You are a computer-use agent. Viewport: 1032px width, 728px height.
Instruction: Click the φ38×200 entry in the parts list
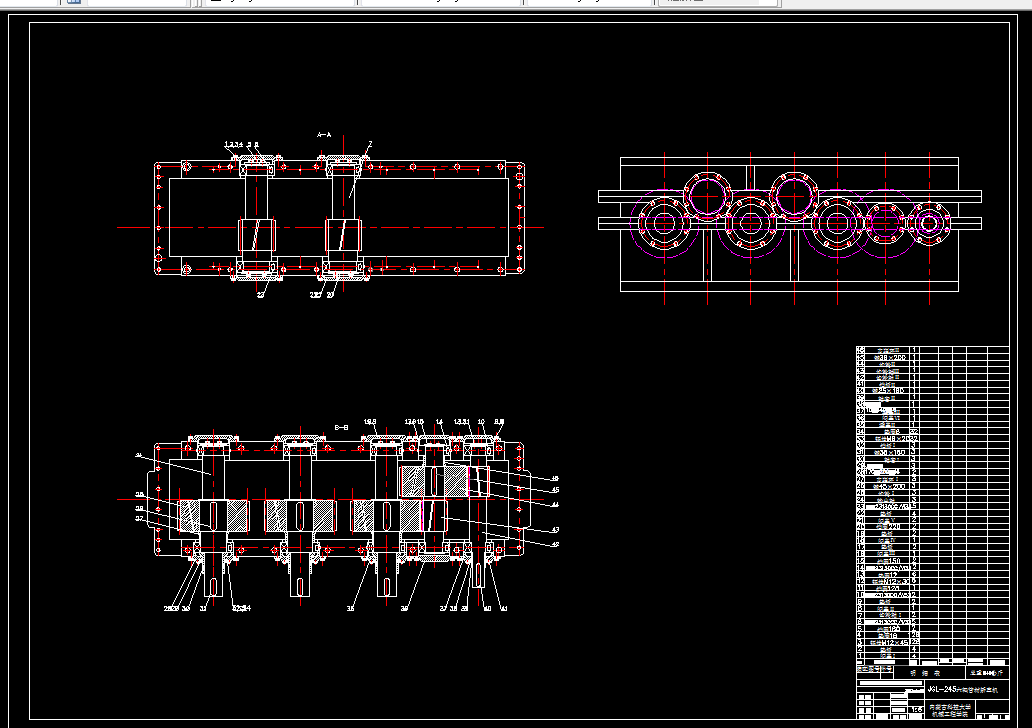pyautogui.click(x=890, y=357)
